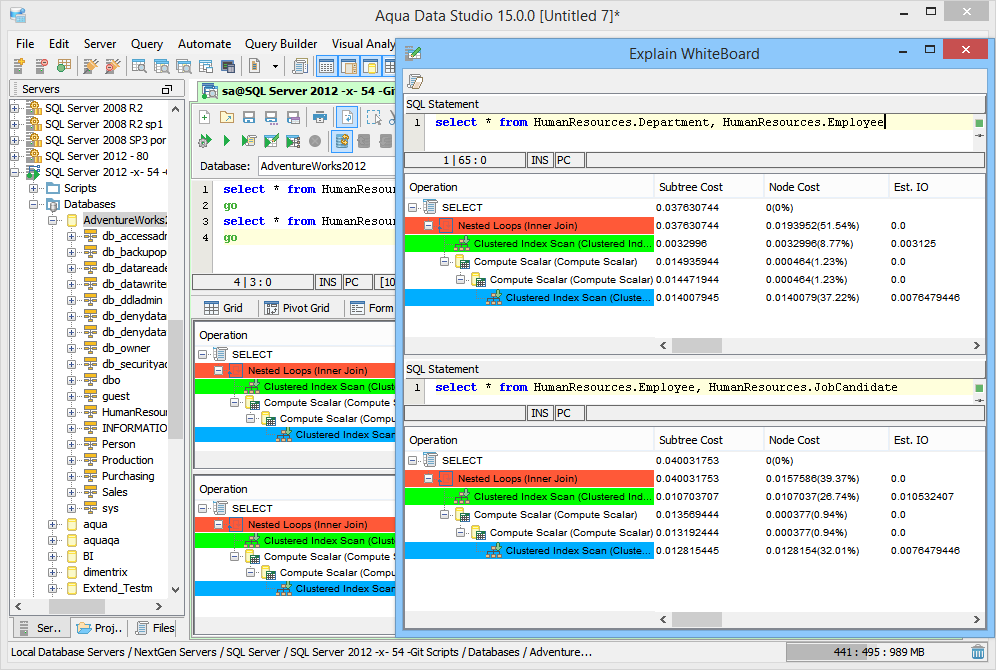Viewport: 996px width, 670px height.
Task: Open the File menu
Action: point(25,44)
